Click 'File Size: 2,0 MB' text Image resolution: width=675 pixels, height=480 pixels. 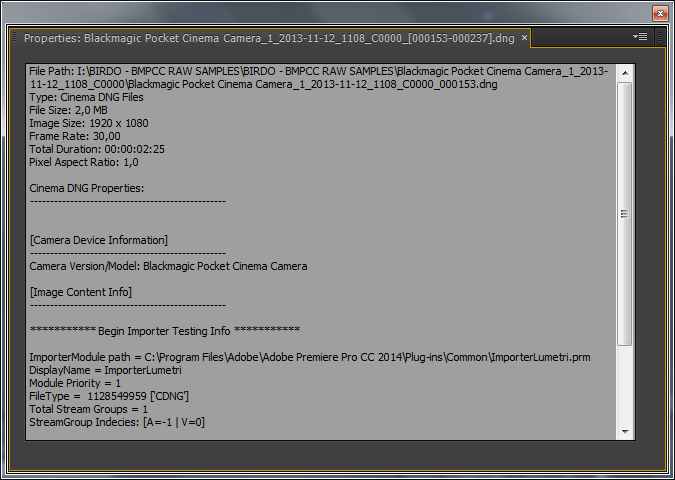click(x=68, y=110)
